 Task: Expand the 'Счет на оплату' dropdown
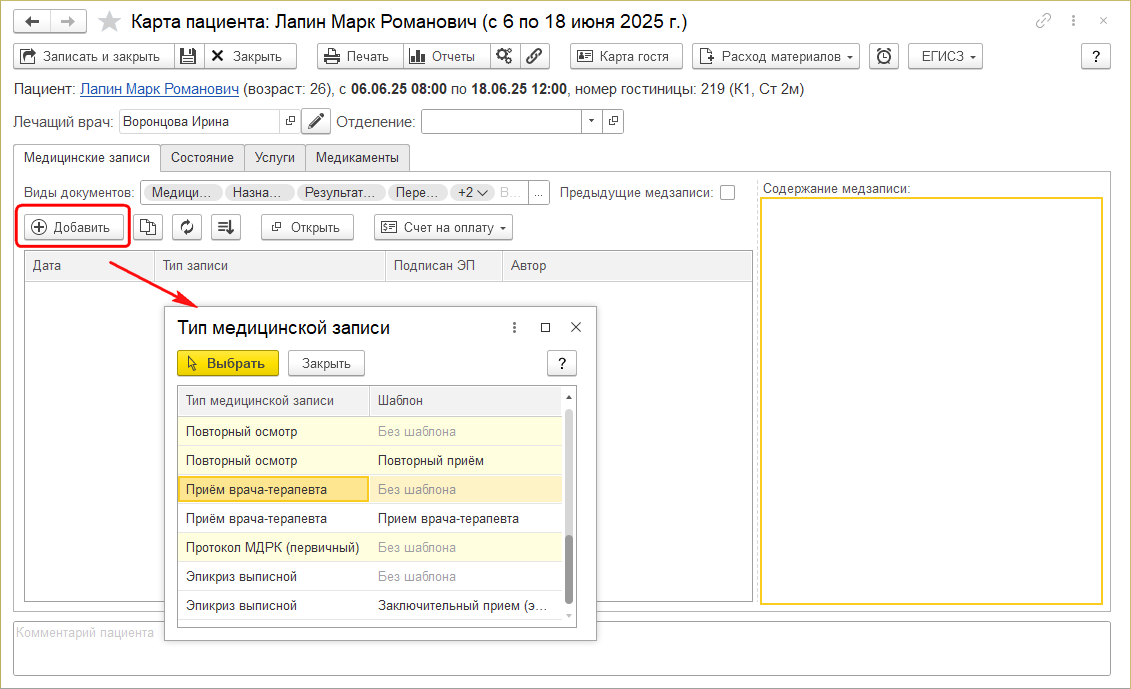pyautogui.click(x=443, y=228)
